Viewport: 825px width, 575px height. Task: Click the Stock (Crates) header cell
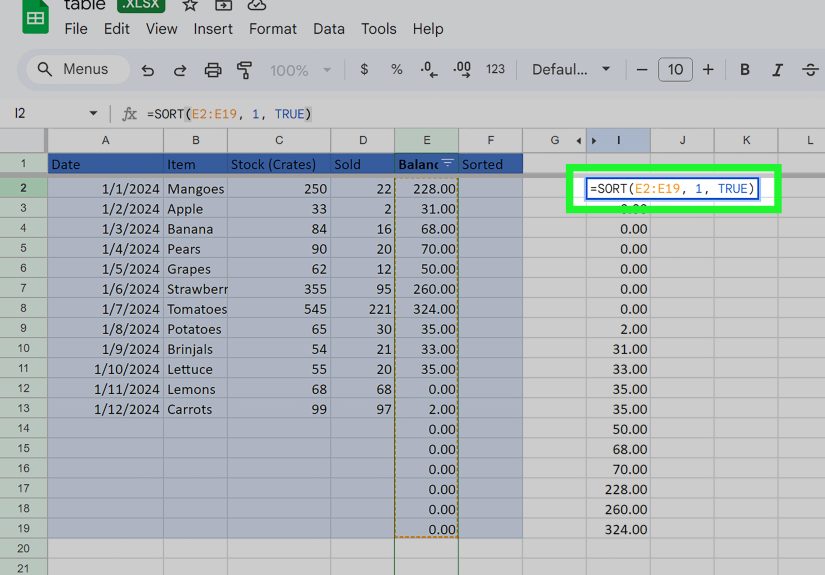tap(279, 164)
